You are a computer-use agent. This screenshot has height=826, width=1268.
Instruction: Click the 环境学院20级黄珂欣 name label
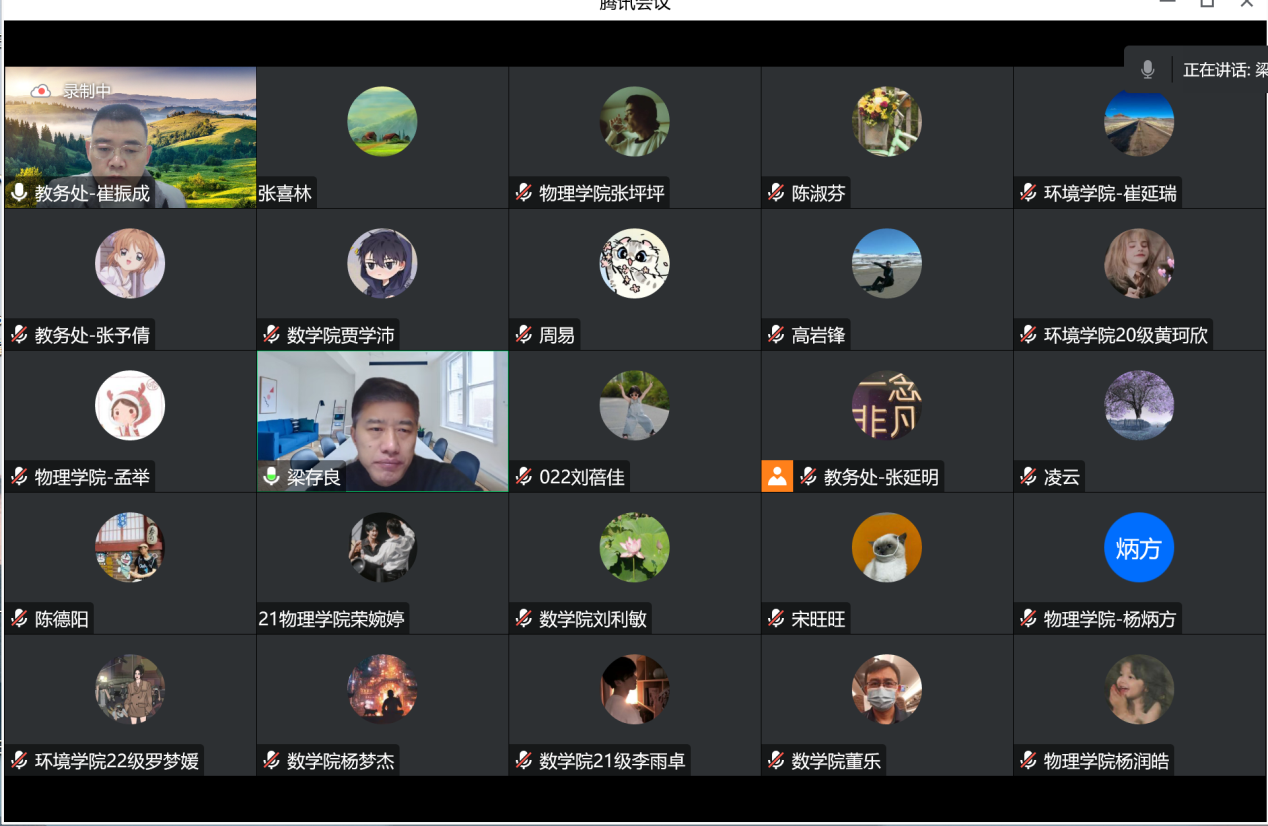1125,335
